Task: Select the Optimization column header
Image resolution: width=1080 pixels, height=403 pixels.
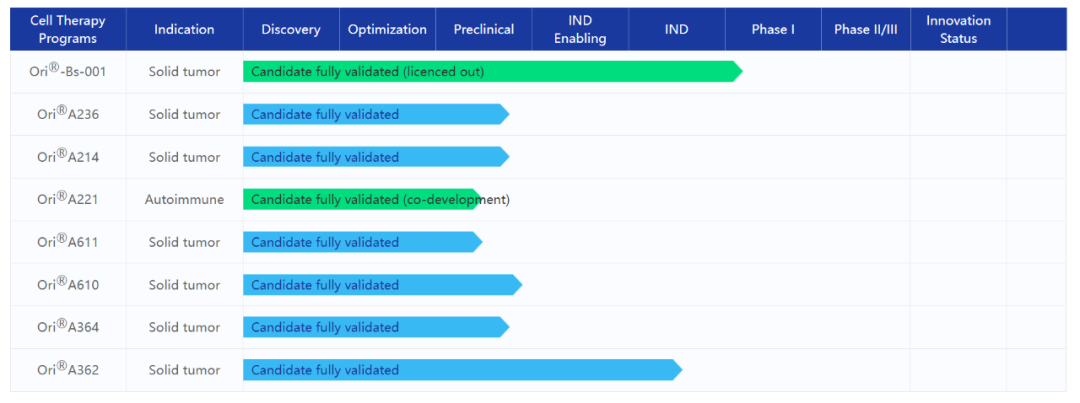Action: [387, 29]
